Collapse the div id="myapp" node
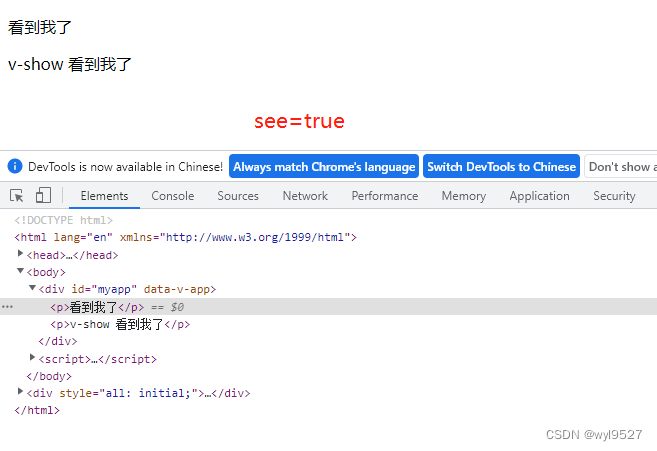 [32, 288]
